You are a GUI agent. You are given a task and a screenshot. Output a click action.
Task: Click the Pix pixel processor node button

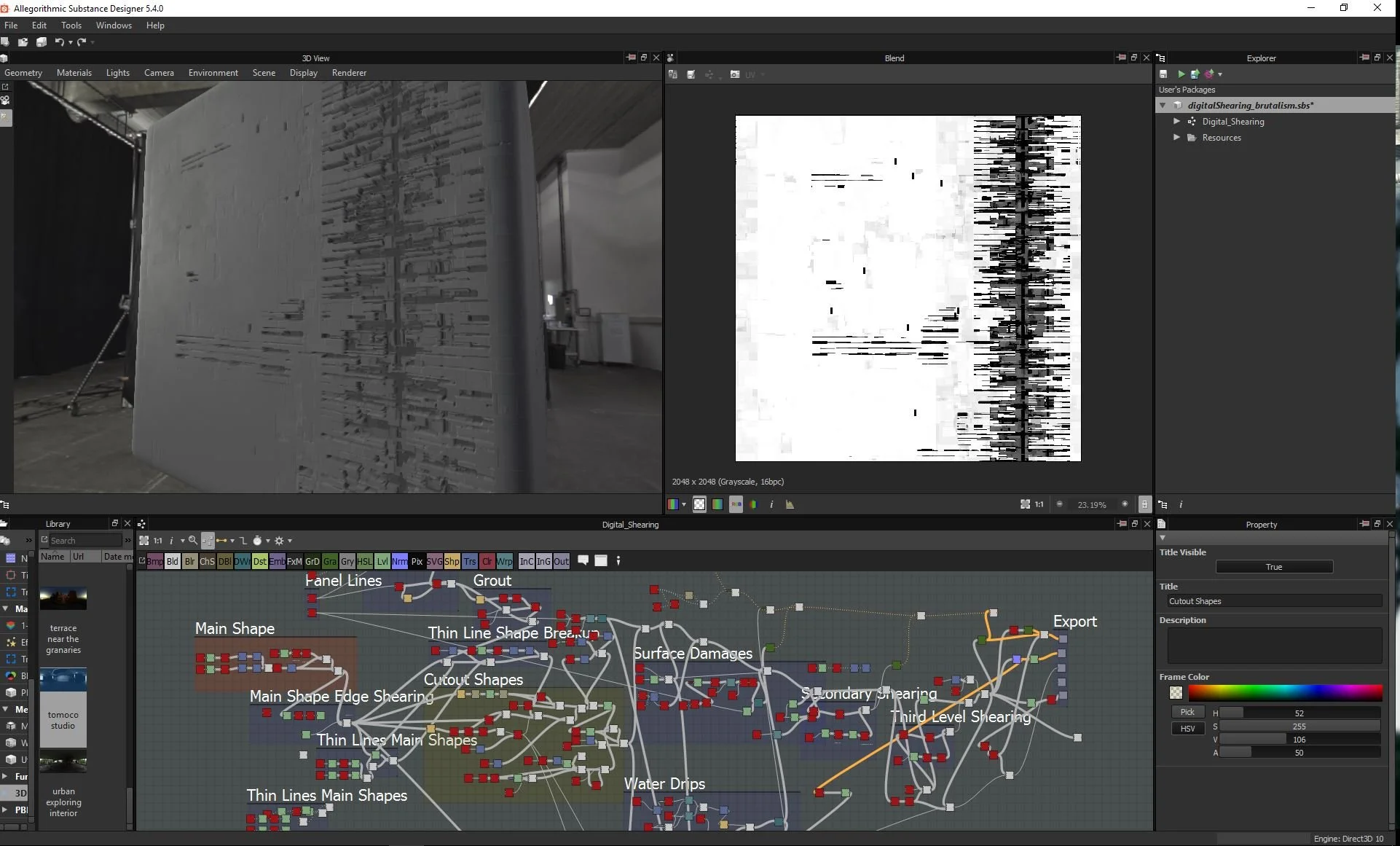(417, 561)
